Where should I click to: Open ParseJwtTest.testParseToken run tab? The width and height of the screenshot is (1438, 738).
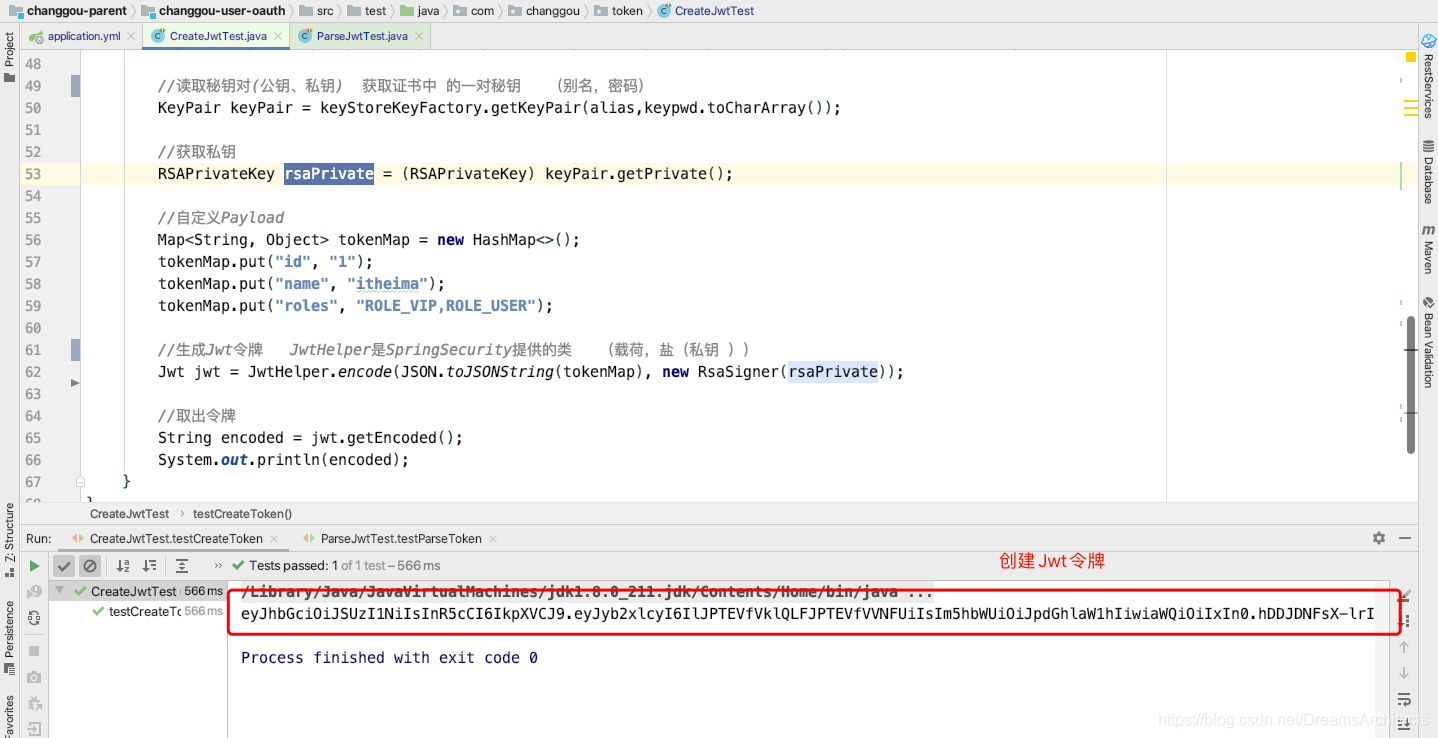[401, 538]
